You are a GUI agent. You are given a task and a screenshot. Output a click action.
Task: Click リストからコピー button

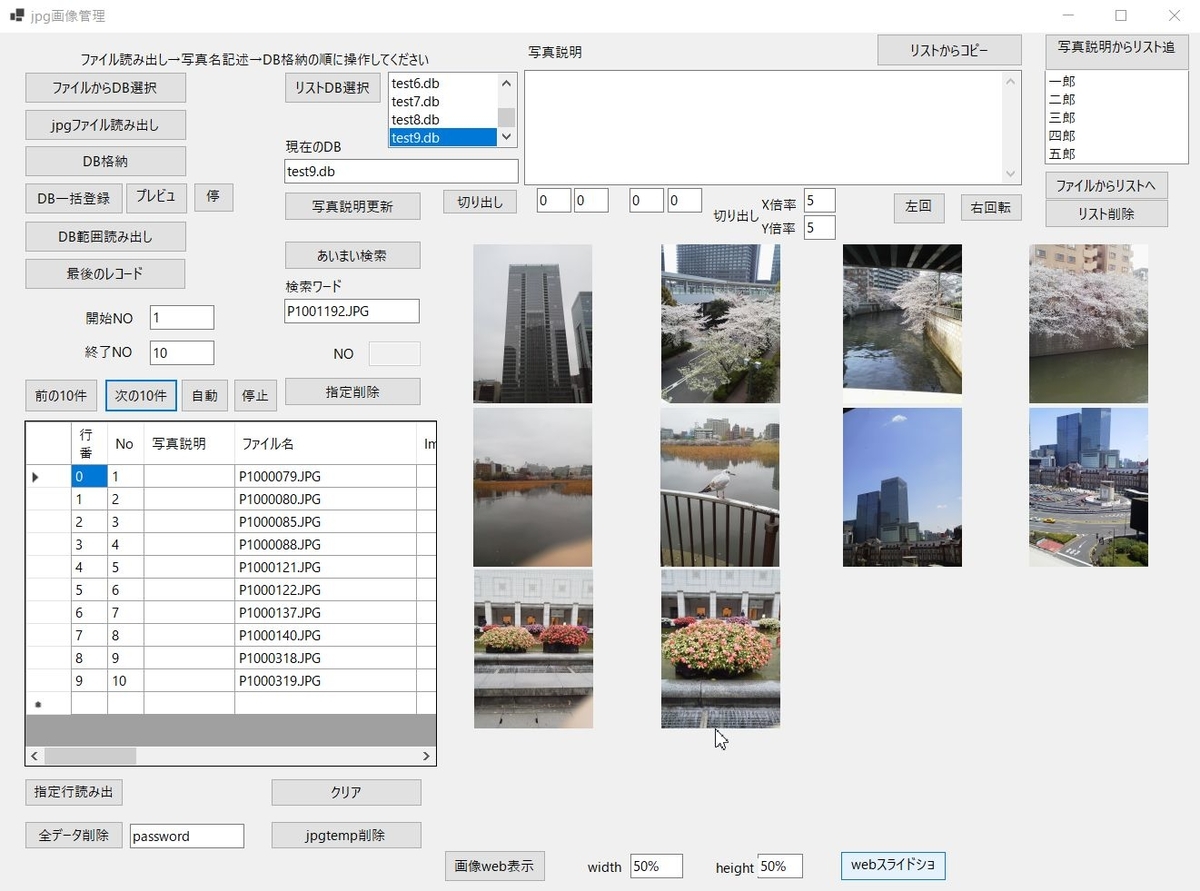point(949,50)
